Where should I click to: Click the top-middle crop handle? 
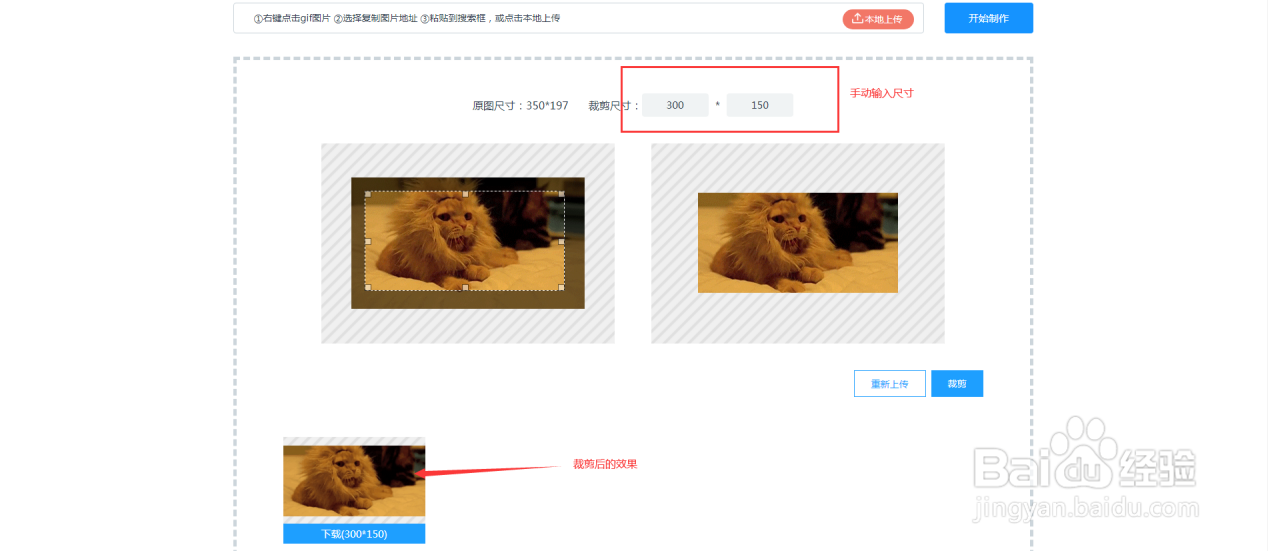(465, 194)
